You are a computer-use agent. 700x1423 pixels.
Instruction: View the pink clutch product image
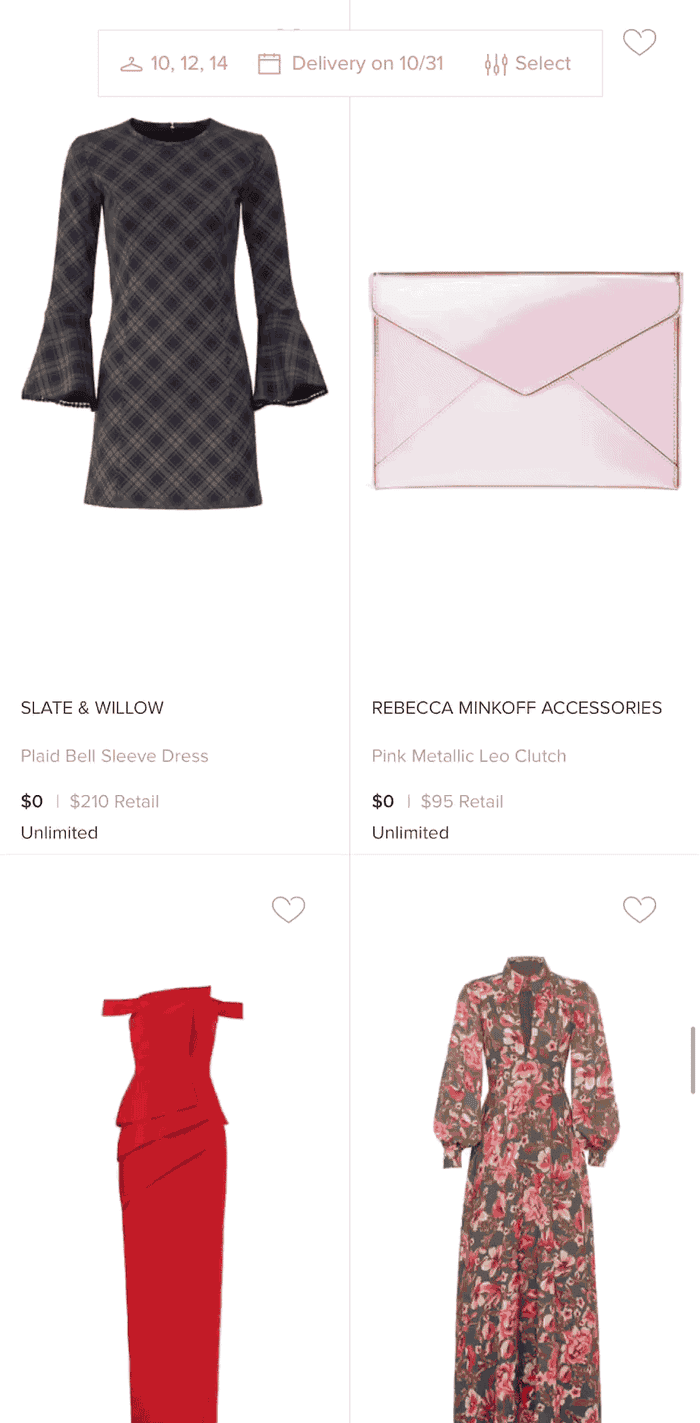click(x=526, y=381)
